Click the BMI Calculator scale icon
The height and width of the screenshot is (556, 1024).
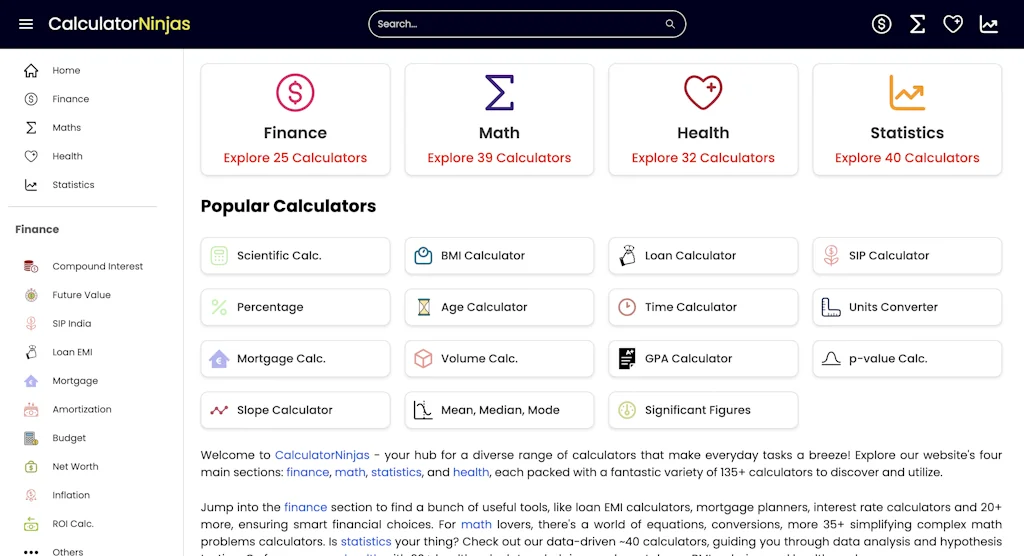pos(423,256)
